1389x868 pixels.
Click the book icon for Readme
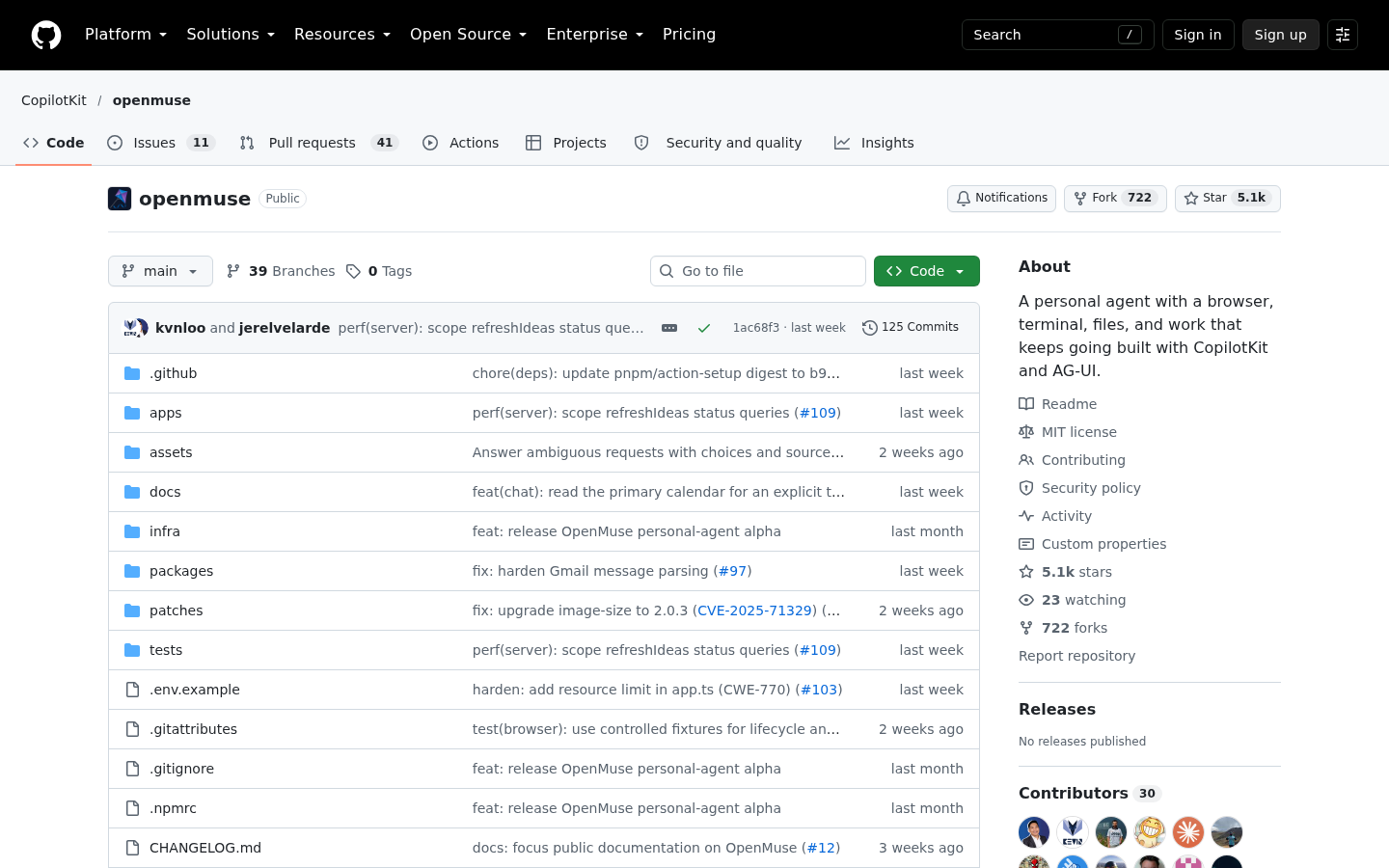pyautogui.click(x=1026, y=404)
